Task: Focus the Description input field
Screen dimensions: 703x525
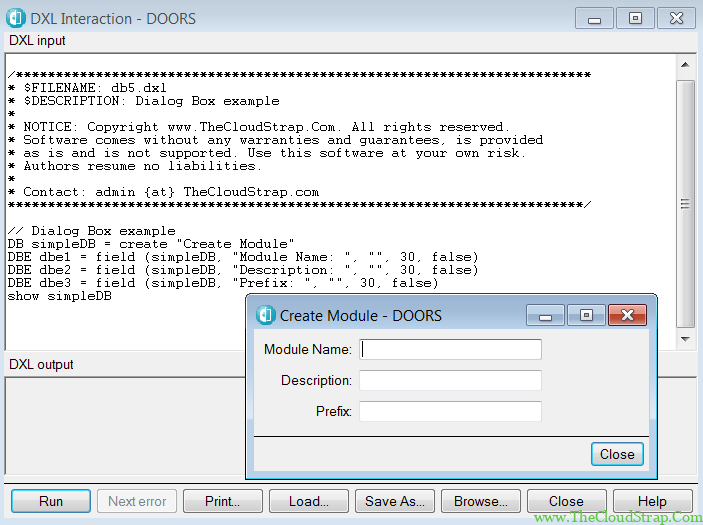Action: 450,380
